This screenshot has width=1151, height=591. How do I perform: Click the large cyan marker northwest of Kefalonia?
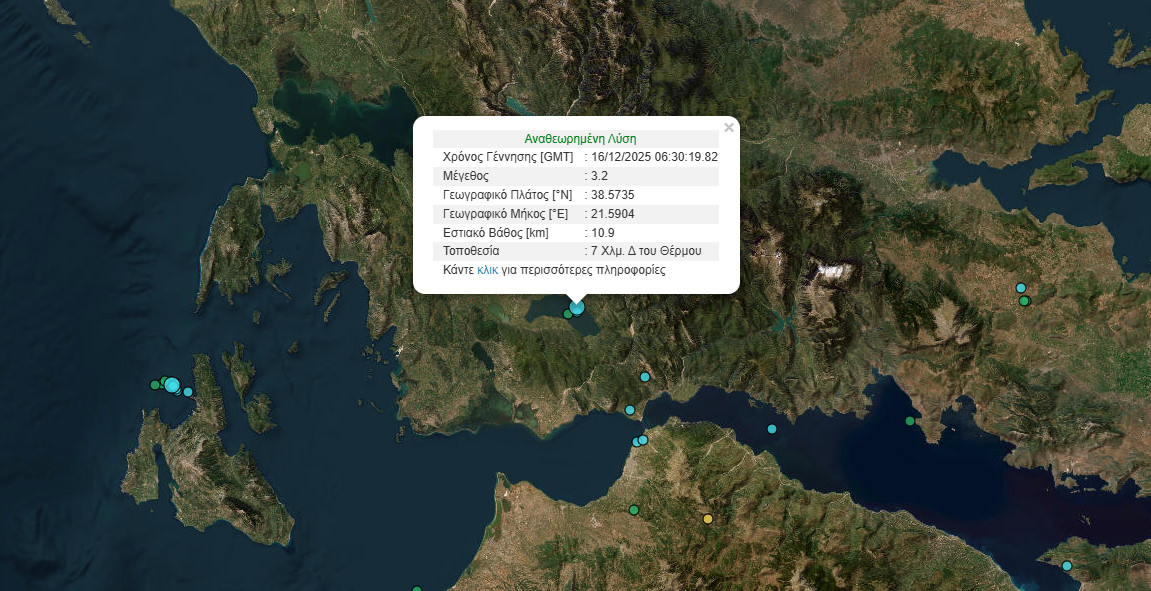tap(172, 385)
